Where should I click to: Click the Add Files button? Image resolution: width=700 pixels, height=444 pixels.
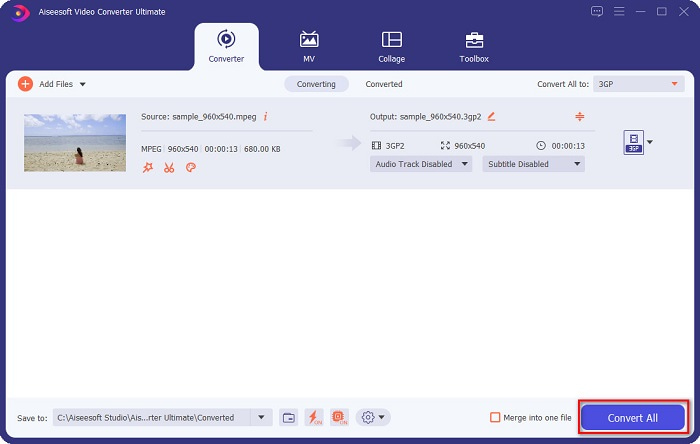click(47, 84)
